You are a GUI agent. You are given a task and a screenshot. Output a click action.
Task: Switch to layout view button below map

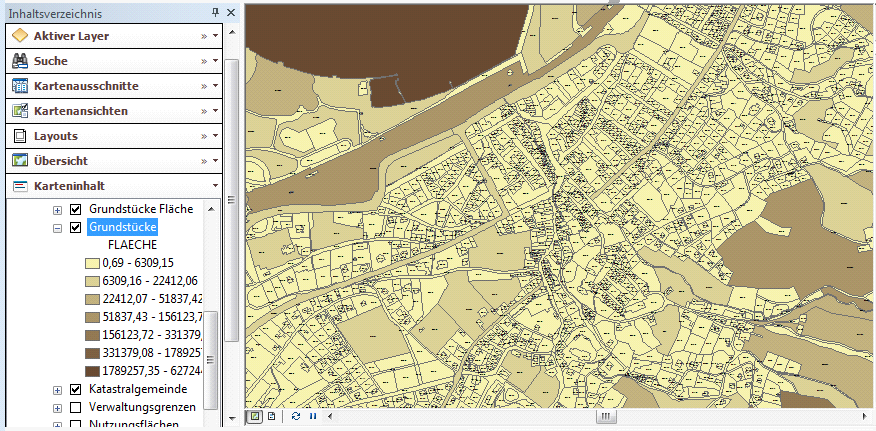(x=270, y=416)
